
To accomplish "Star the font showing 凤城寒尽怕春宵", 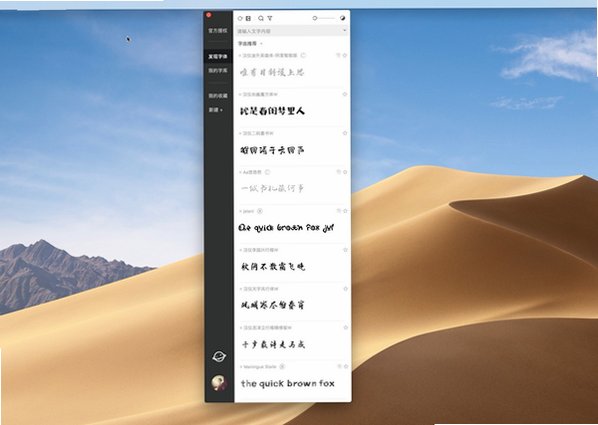I will pyautogui.click(x=345, y=289).
